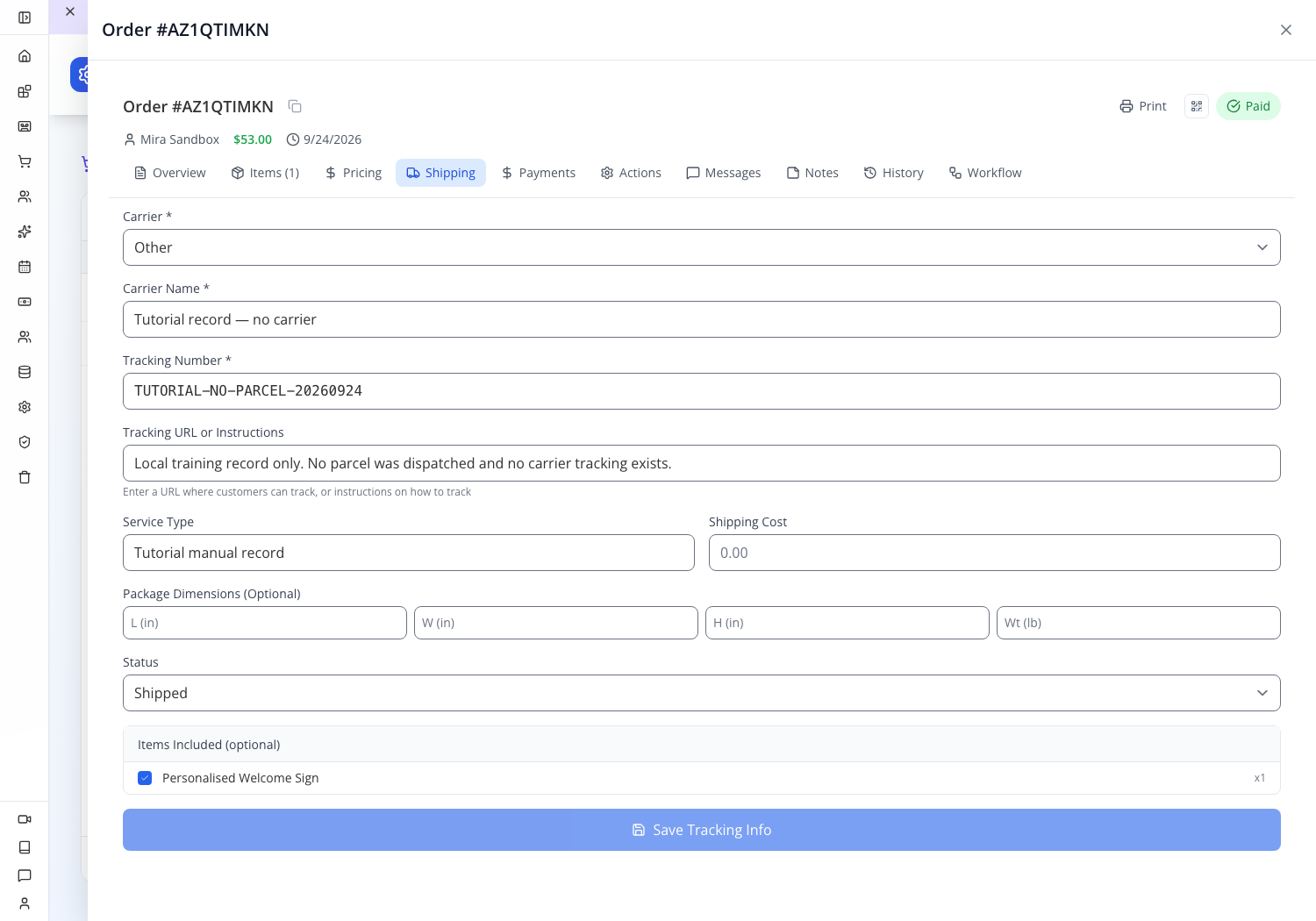
Task: Open the shield check sidebar icon
Action: [x=25, y=442]
